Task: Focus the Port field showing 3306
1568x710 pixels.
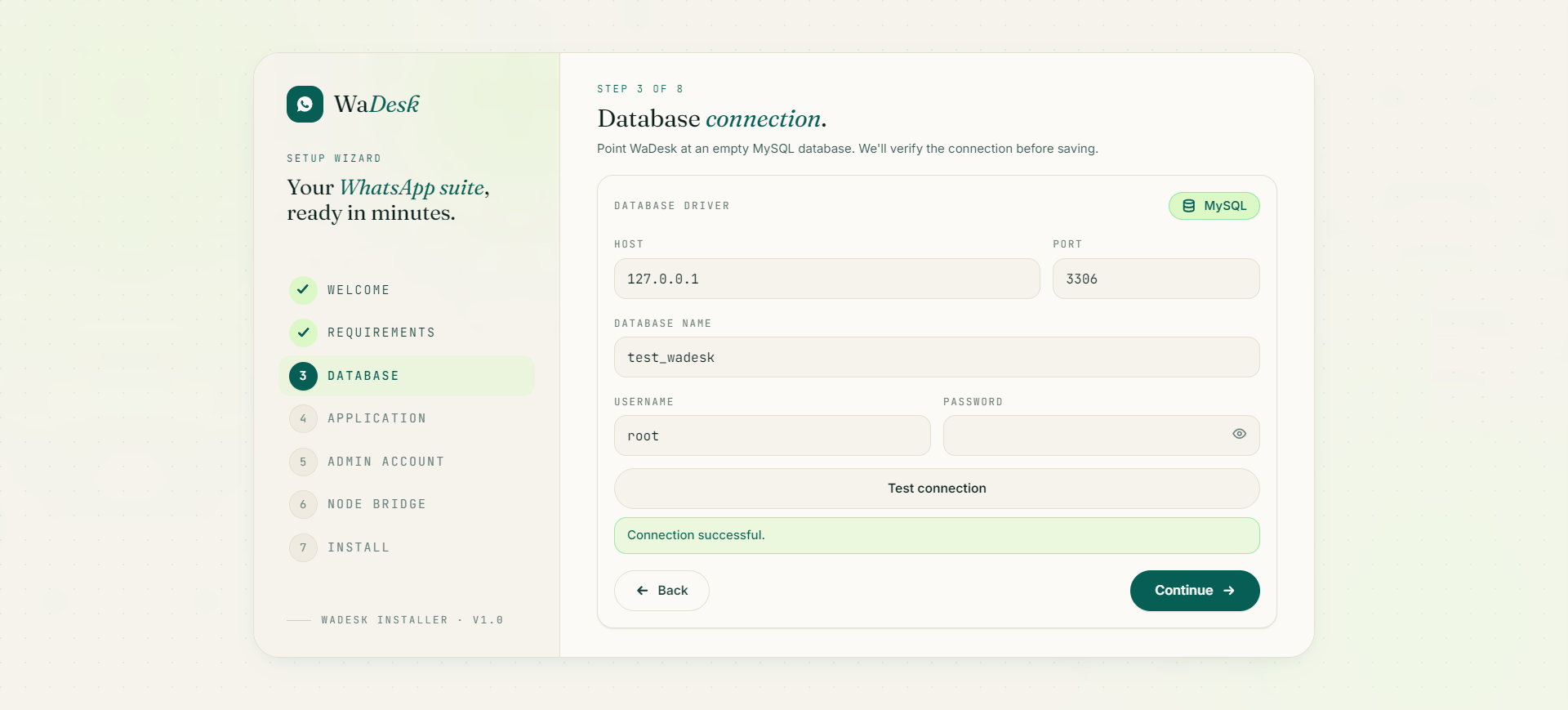Action: click(1156, 279)
